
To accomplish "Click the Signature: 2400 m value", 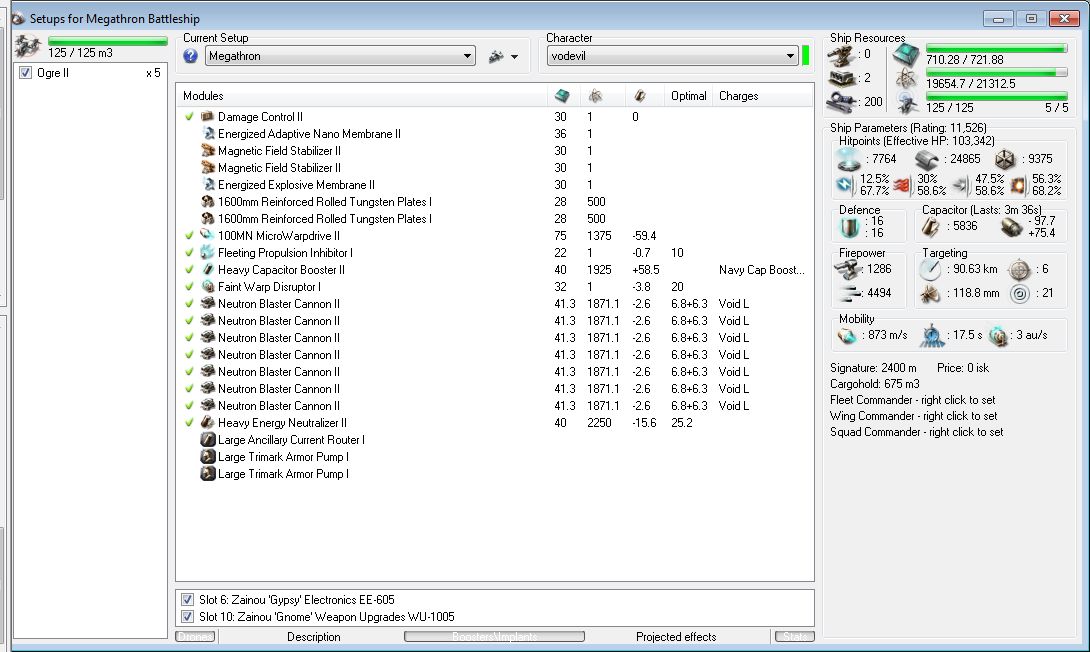I will (873, 368).
